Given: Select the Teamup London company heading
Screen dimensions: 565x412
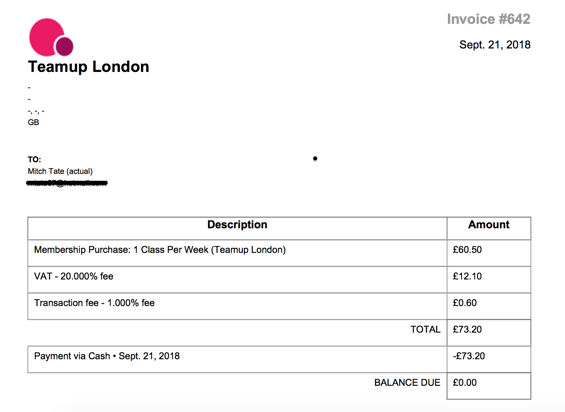Looking at the screenshot, I should (x=89, y=67).
